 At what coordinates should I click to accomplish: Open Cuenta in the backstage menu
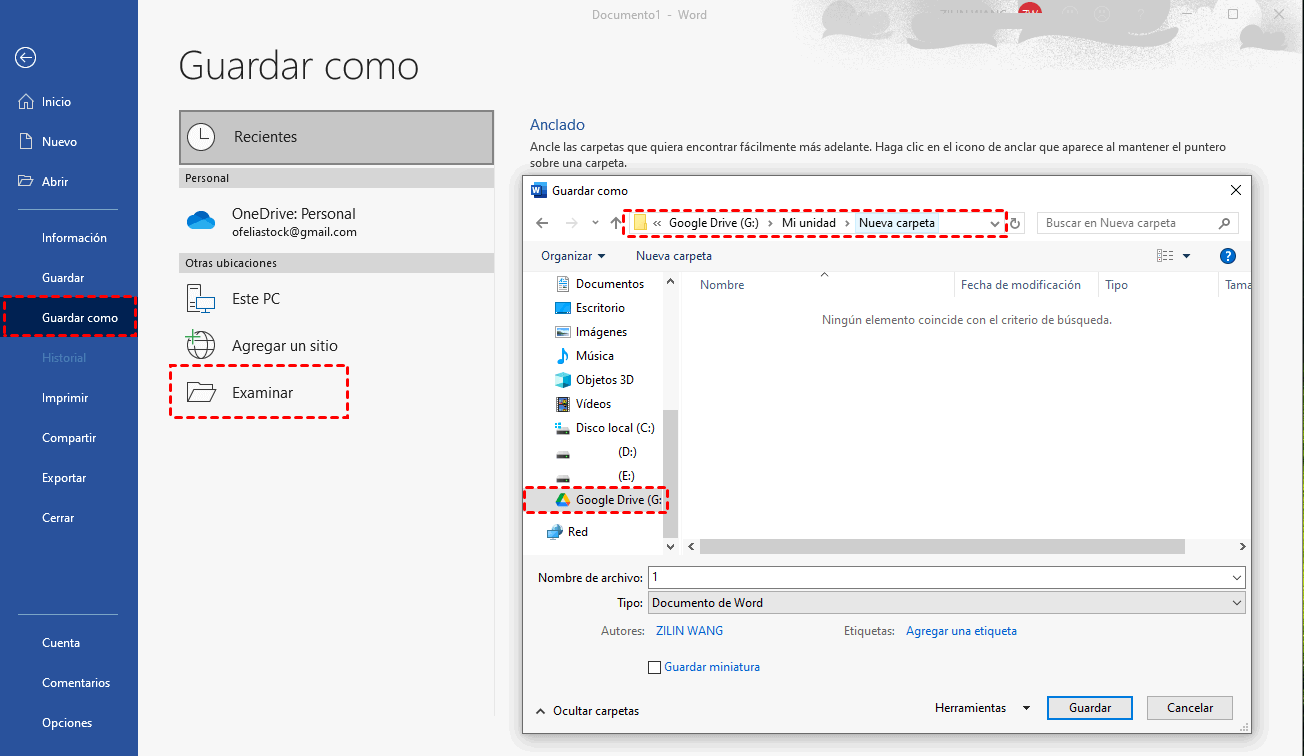point(61,643)
